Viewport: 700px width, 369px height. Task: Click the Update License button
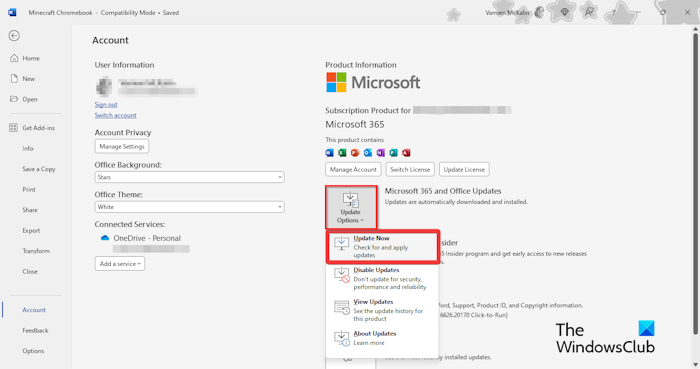click(464, 170)
